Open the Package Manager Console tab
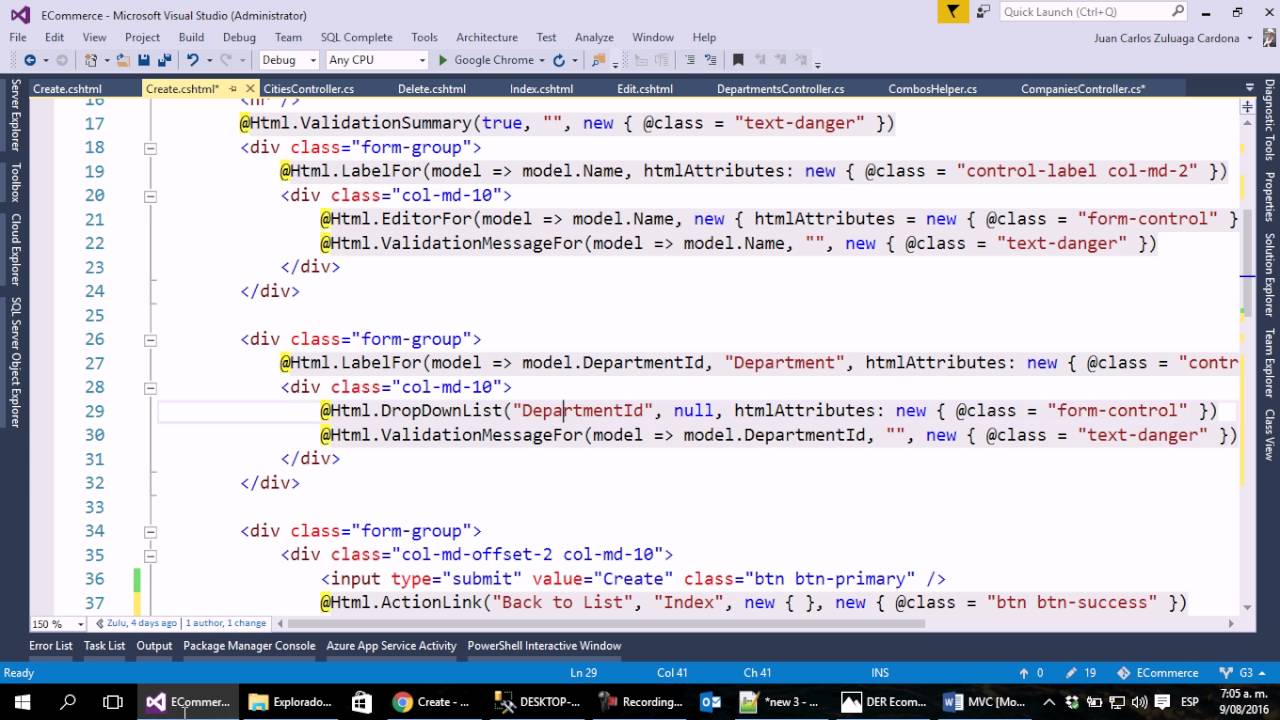This screenshot has width=1280, height=720. [x=249, y=646]
